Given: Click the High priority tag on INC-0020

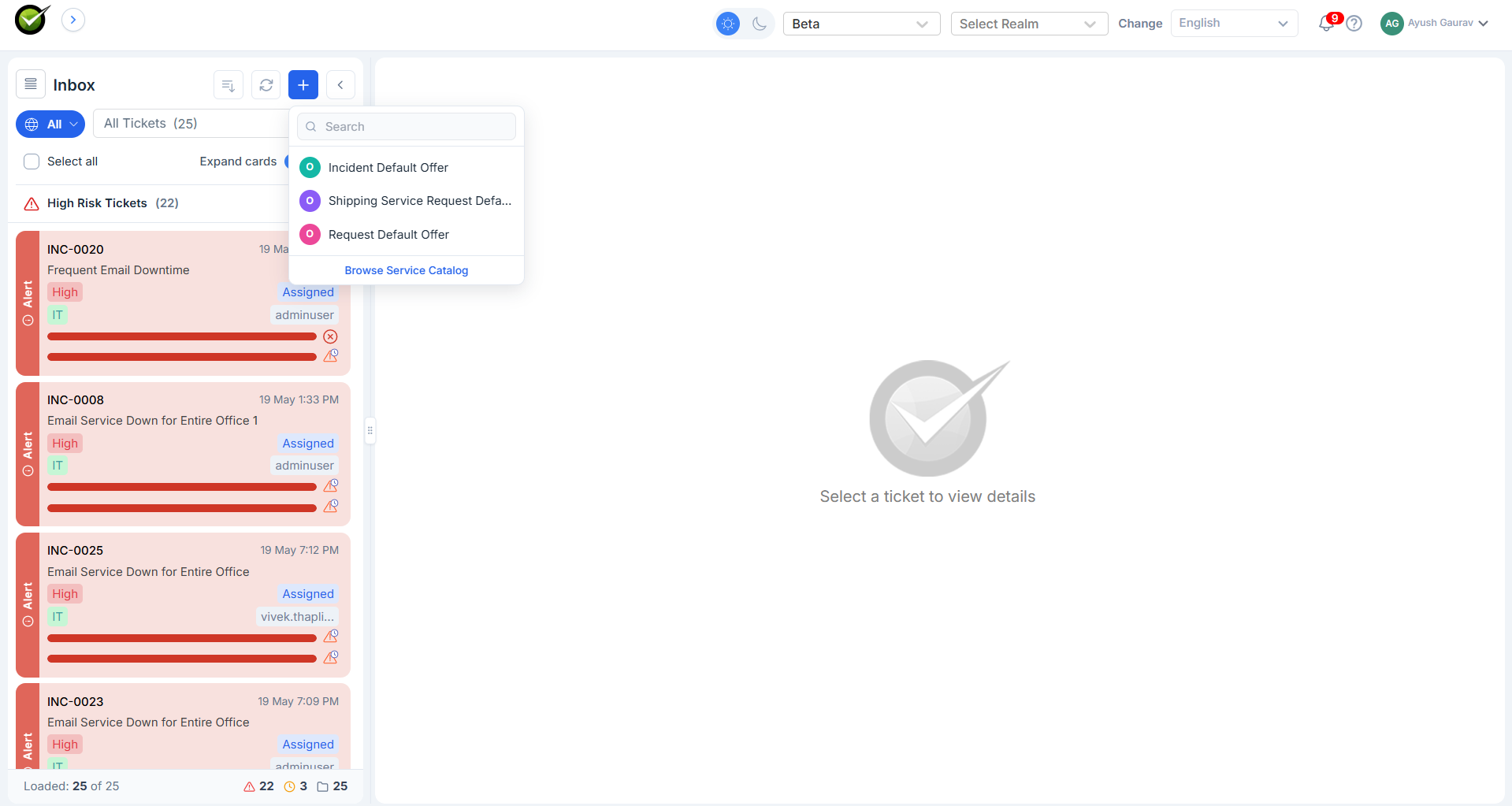Looking at the screenshot, I should click(65, 292).
